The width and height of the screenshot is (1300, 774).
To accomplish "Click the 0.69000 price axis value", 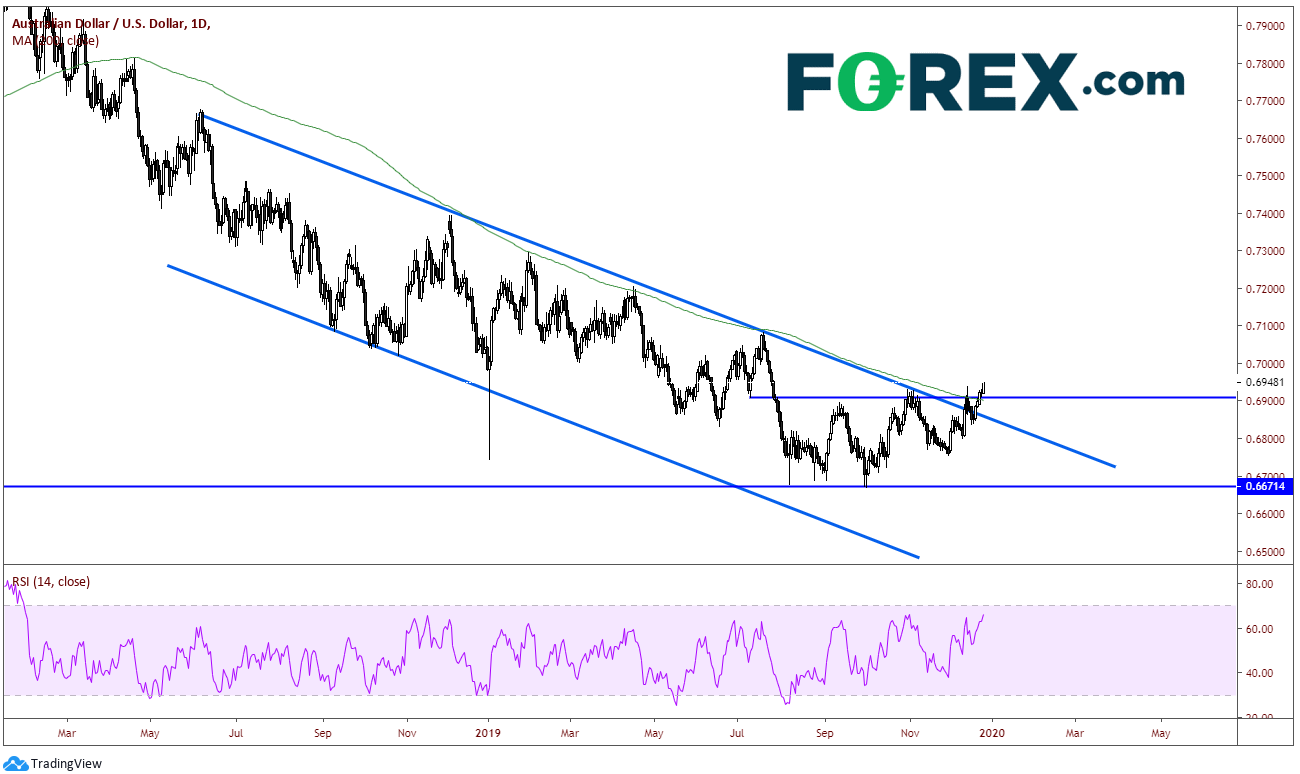I will point(1266,401).
